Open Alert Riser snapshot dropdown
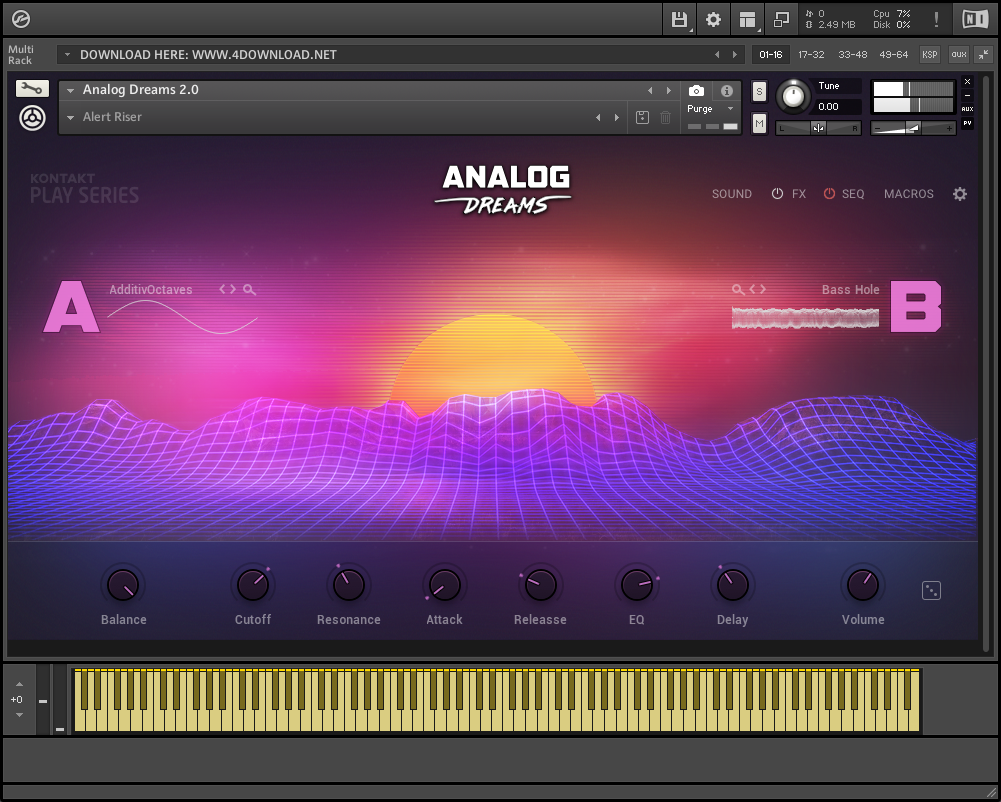The height and width of the screenshot is (802, 1001). [x=70, y=117]
